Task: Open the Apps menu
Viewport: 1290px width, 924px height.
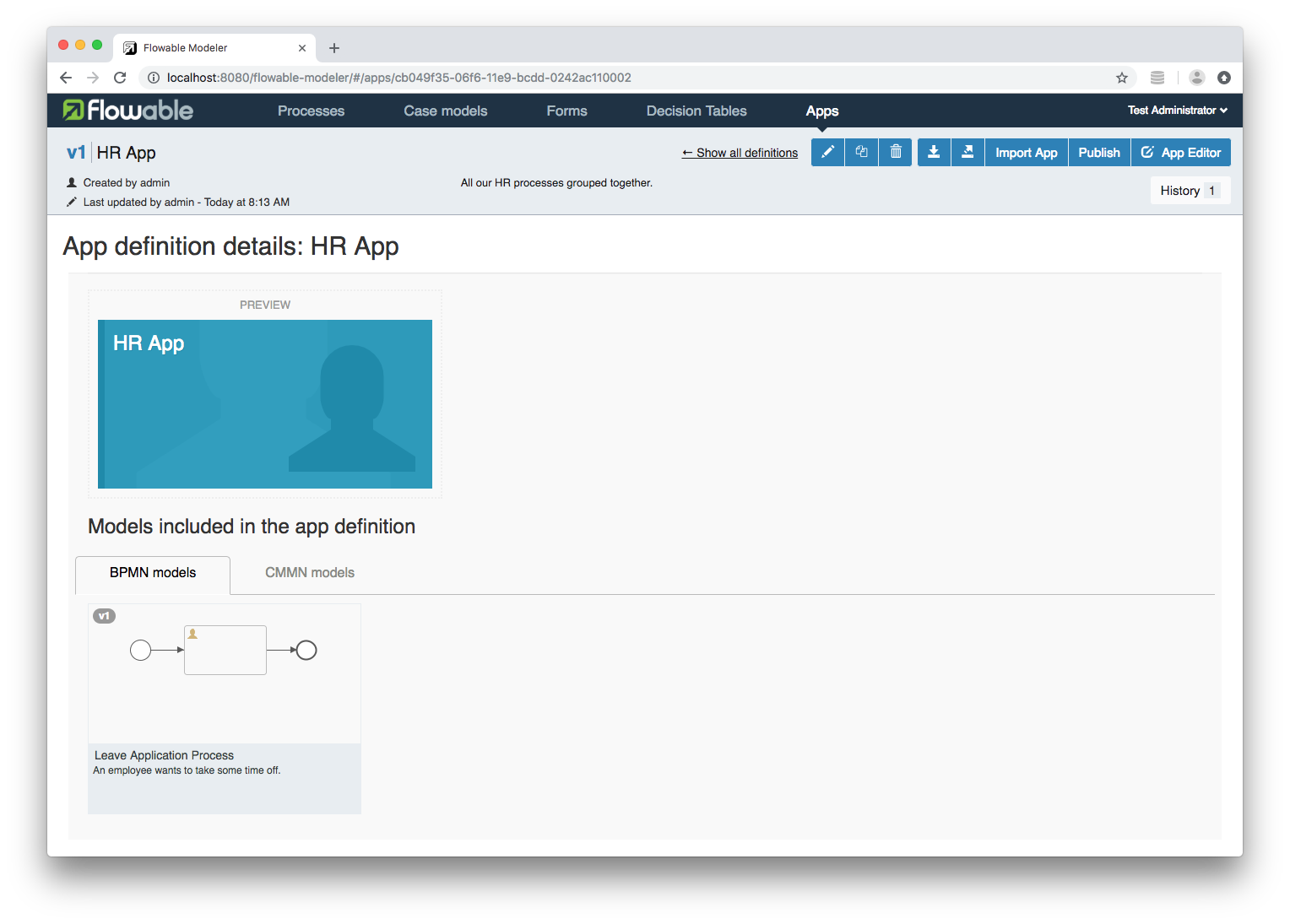Action: (x=822, y=111)
